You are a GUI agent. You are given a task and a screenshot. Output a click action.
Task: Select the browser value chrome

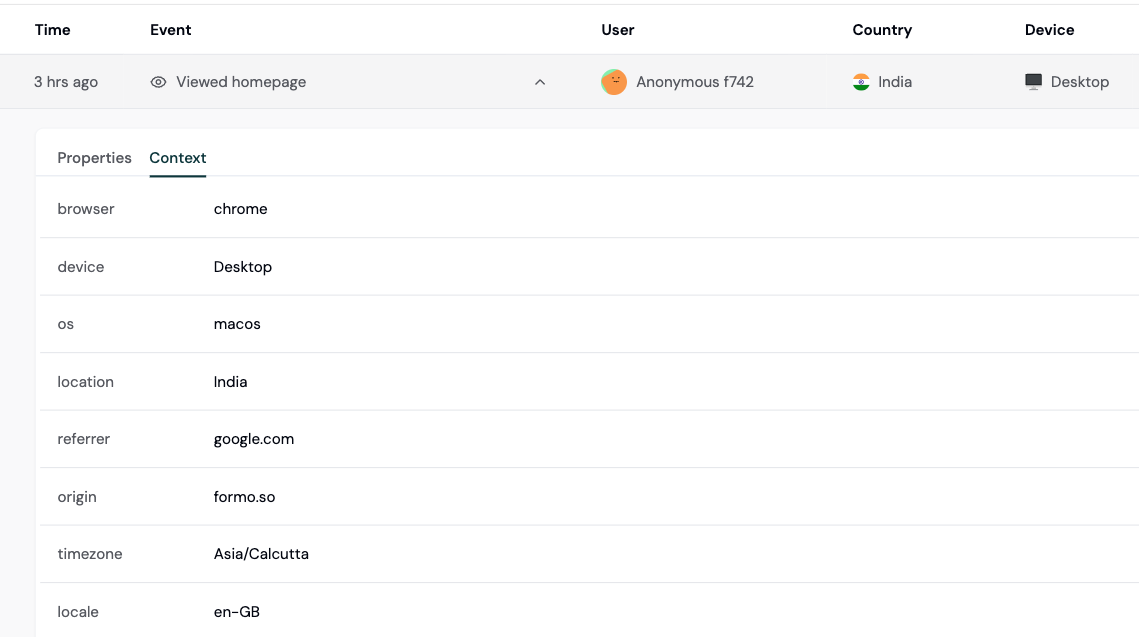[240, 209]
